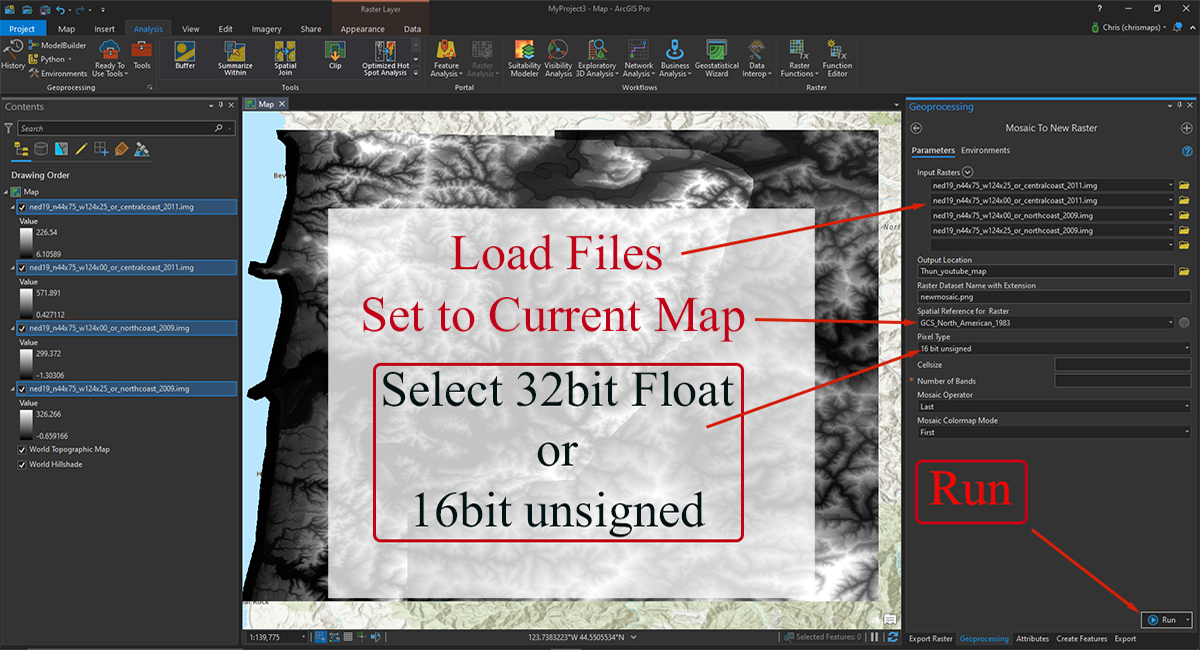Open the Python dropdown
This screenshot has width=1200, height=650.
tap(53, 59)
